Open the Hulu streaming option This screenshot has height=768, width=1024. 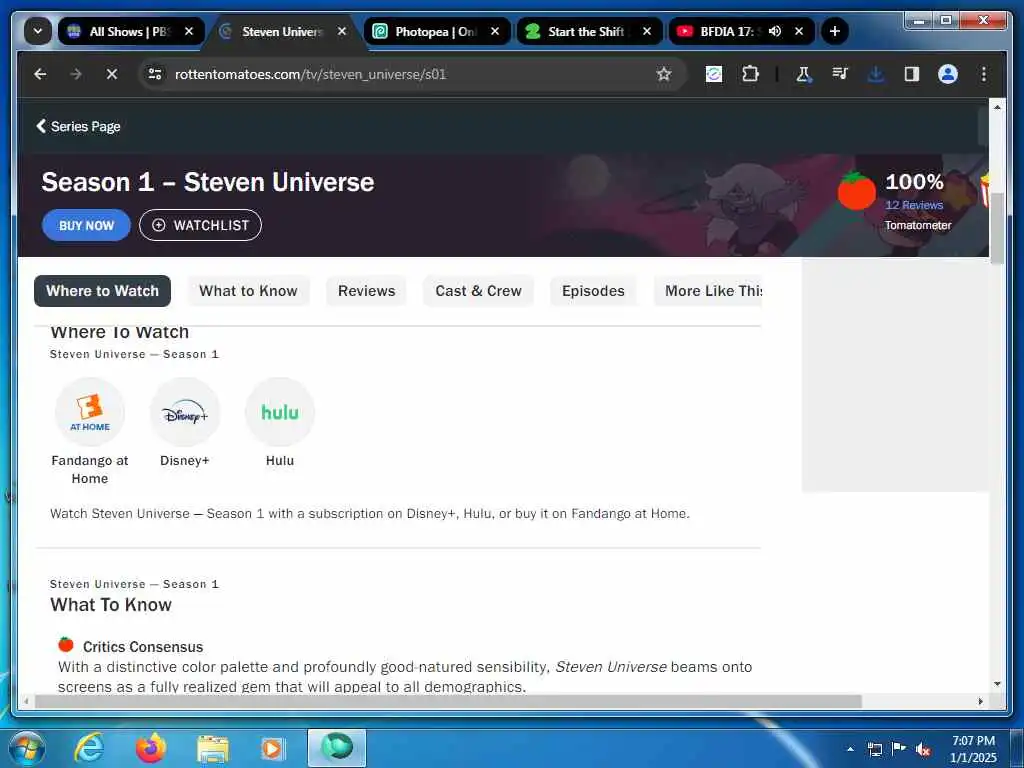pos(280,423)
